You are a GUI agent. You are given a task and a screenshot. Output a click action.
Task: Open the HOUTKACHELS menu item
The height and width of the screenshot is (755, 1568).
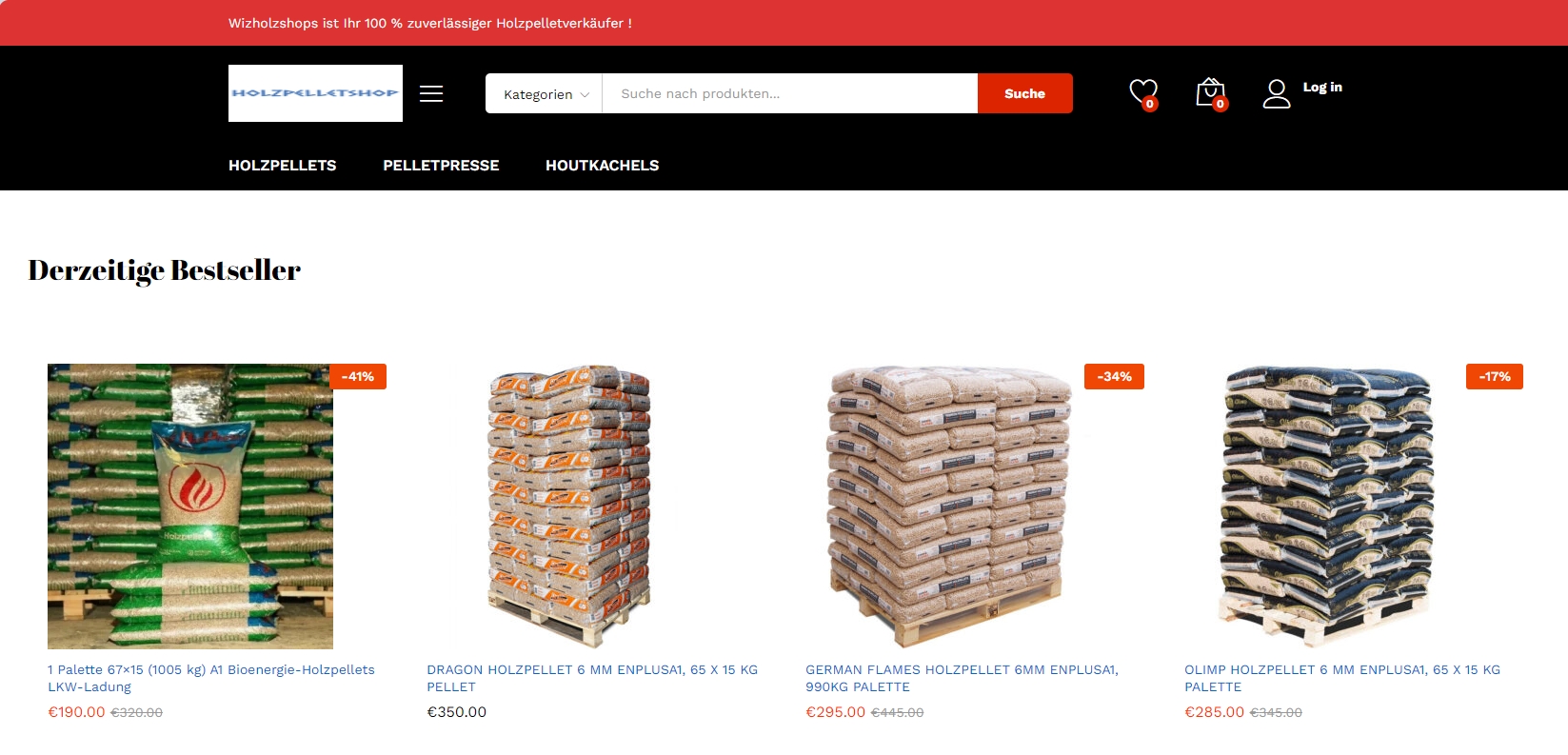click(603, 166)
